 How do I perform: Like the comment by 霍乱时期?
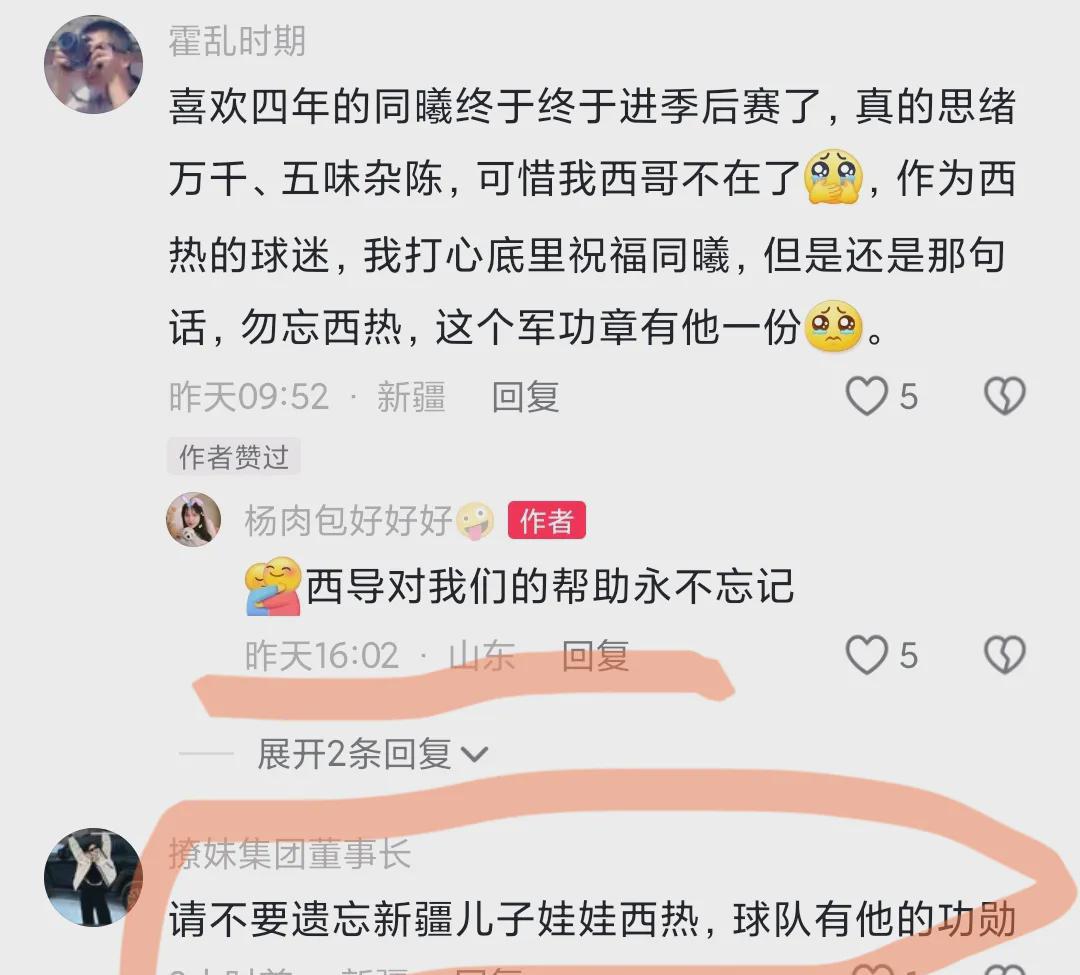click(866, 396)
